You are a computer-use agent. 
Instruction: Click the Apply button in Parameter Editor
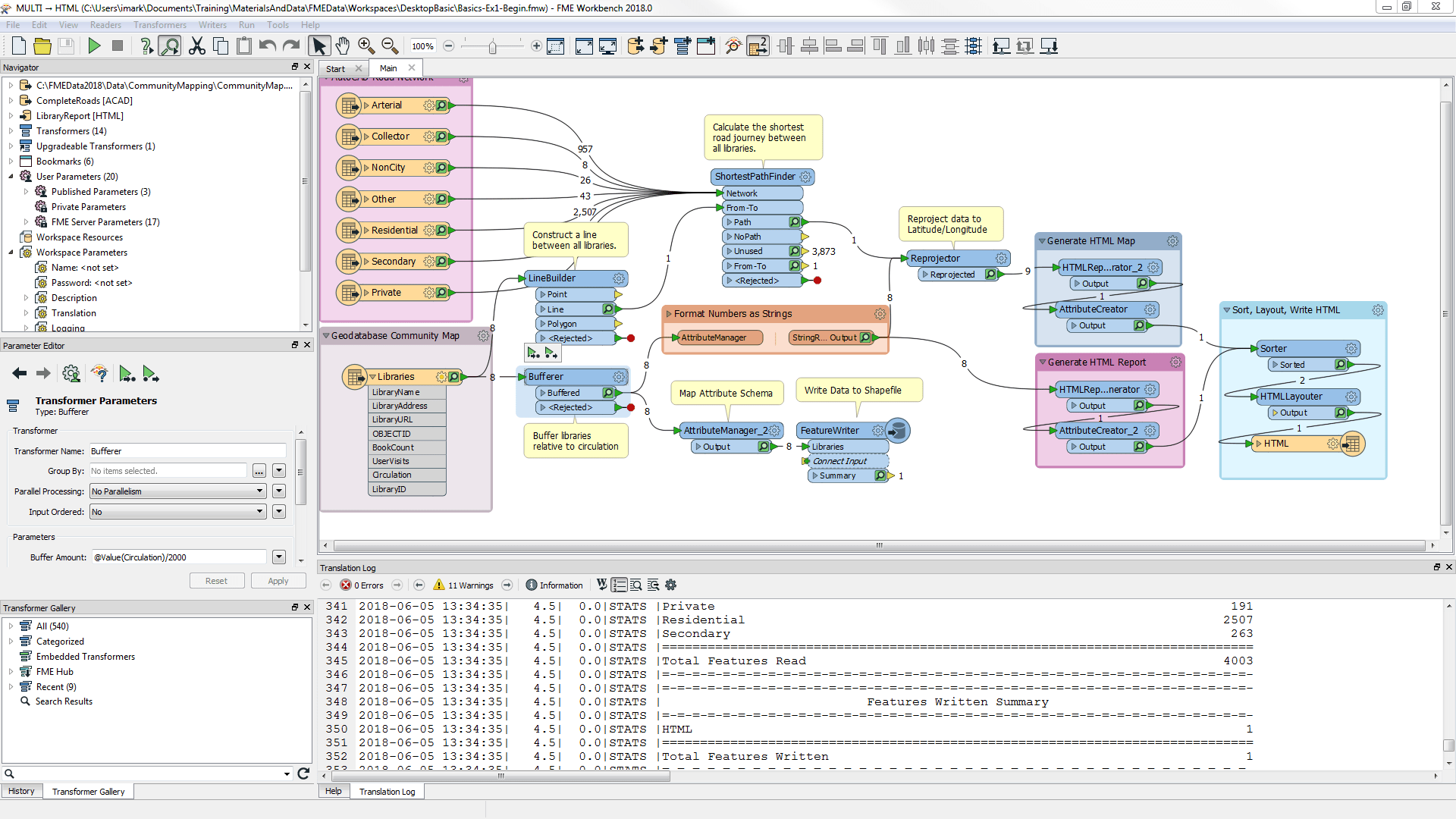(x=278, y=580)
